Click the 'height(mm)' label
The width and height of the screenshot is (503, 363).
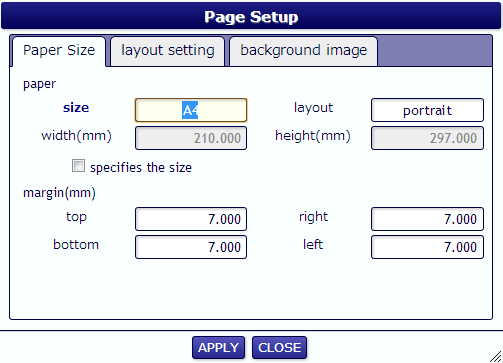coord(313,136)
